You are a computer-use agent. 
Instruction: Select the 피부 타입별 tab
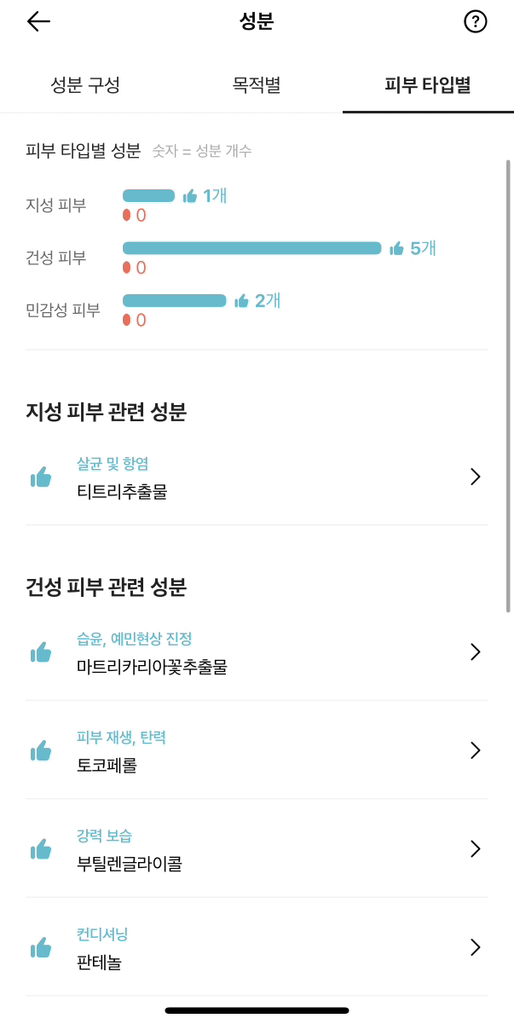428,86
